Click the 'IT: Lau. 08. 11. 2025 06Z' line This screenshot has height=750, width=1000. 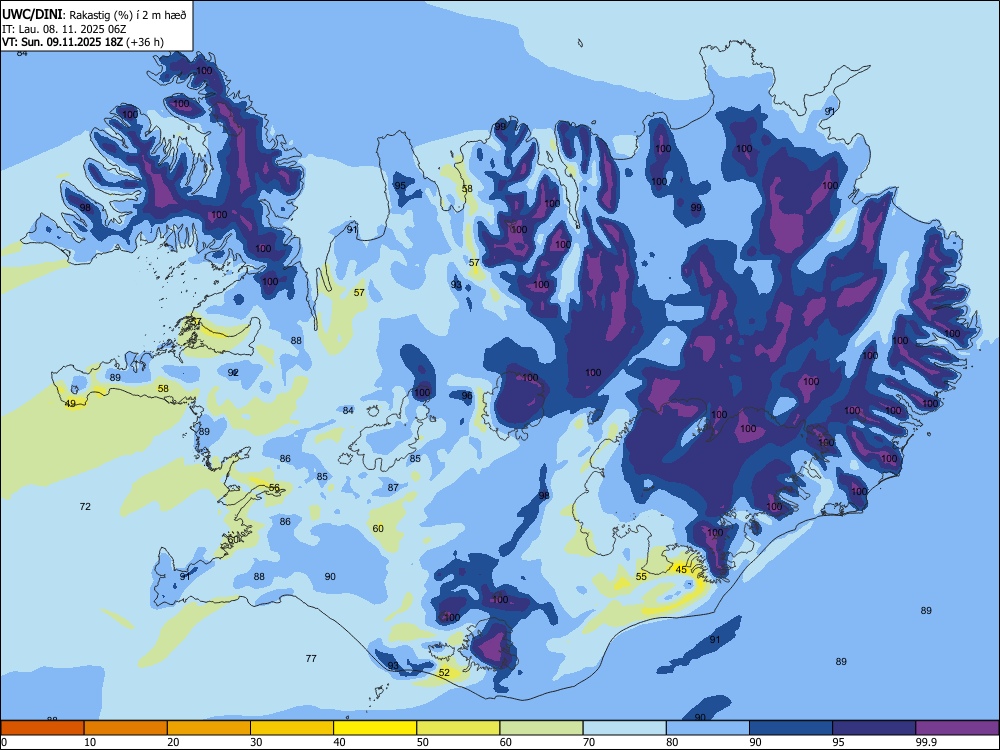pos(64,29)
